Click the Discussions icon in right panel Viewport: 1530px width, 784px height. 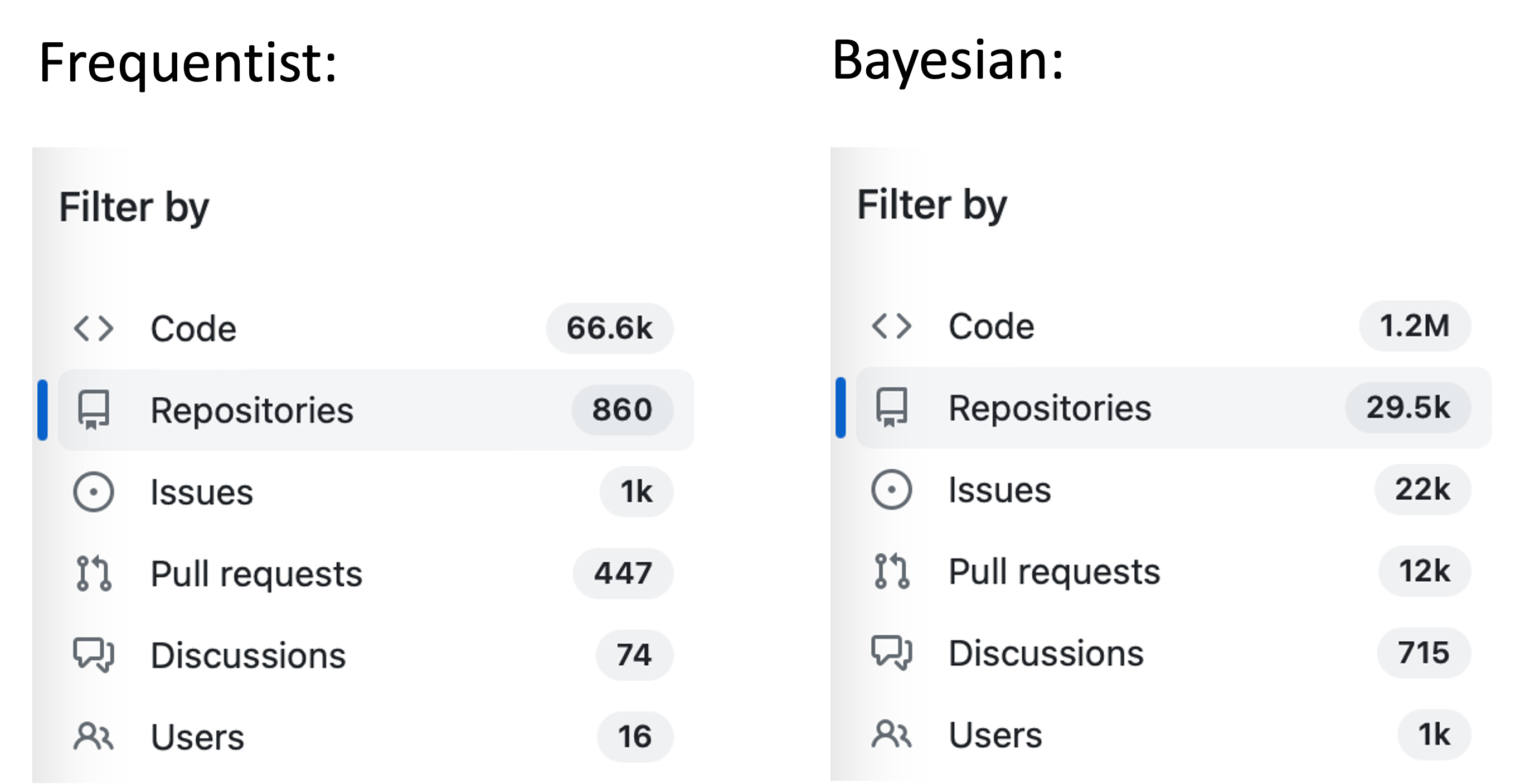click(x=891, y=652)
